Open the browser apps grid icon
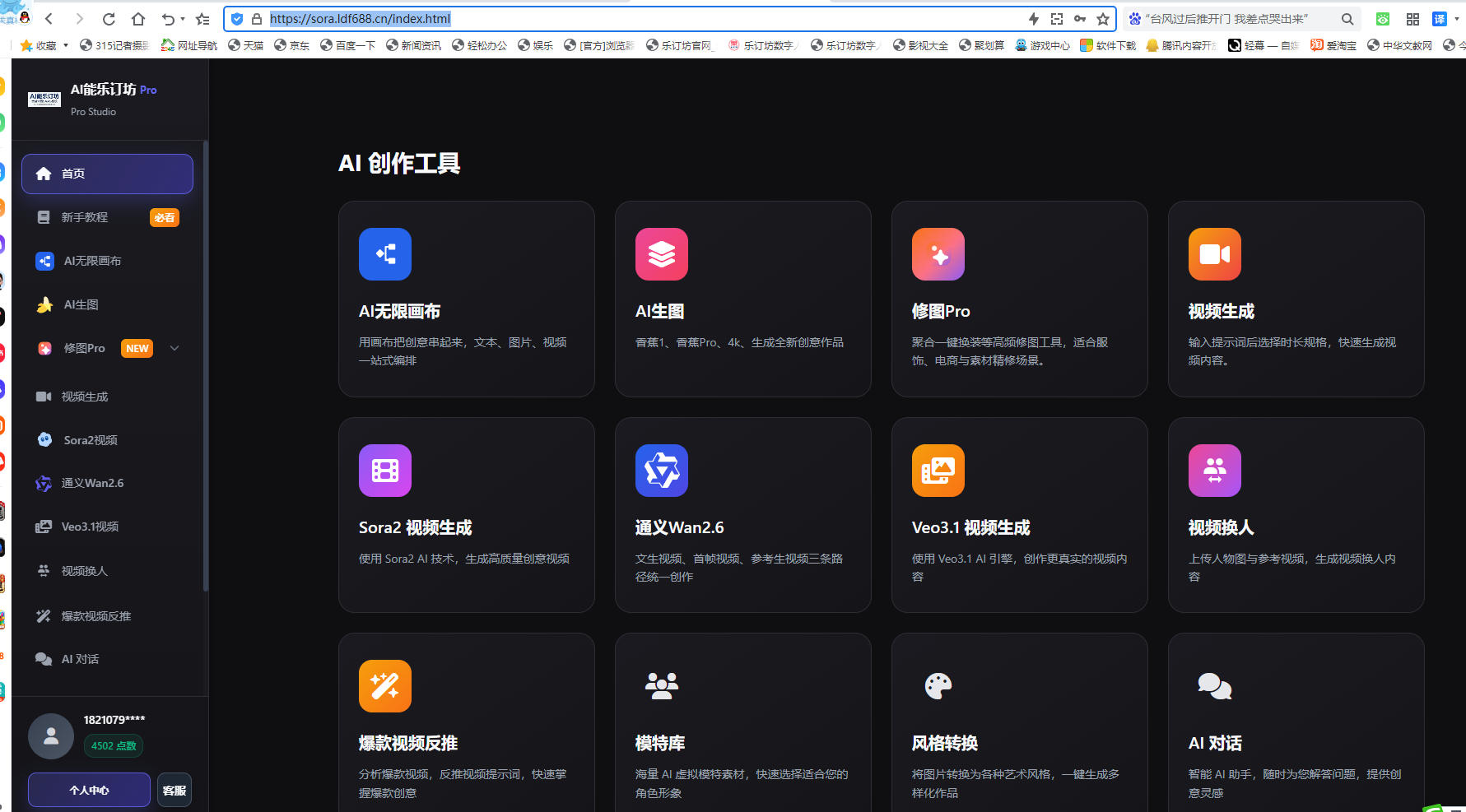Viewport: 1466px width, 812px height. 1412,19
